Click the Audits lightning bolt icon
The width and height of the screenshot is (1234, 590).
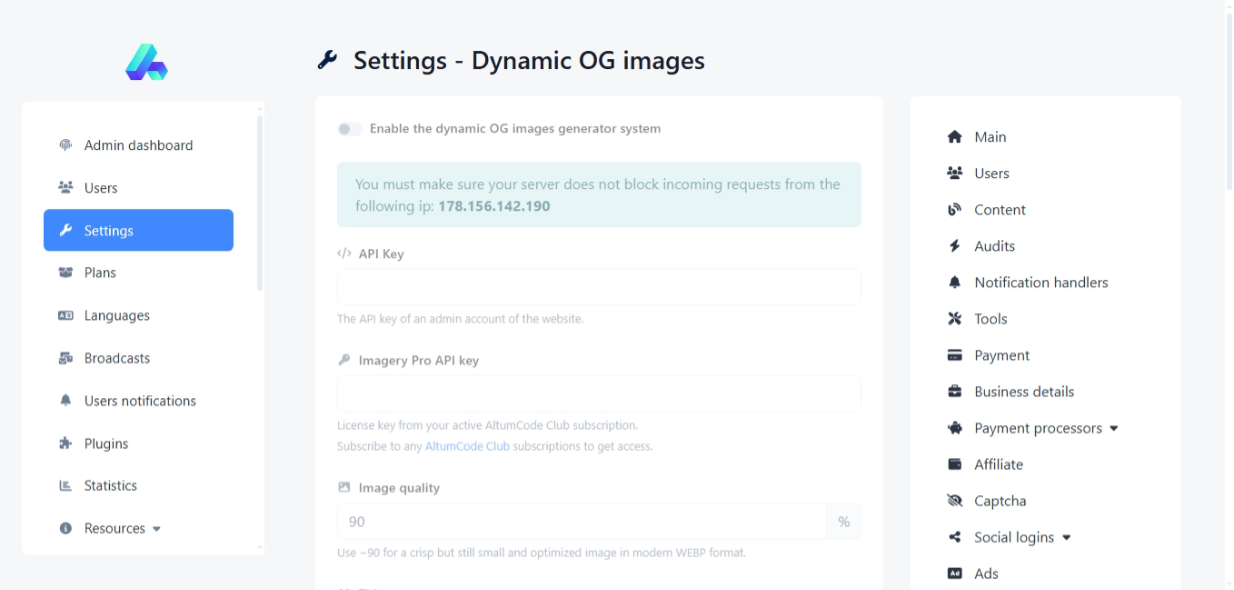954,246
